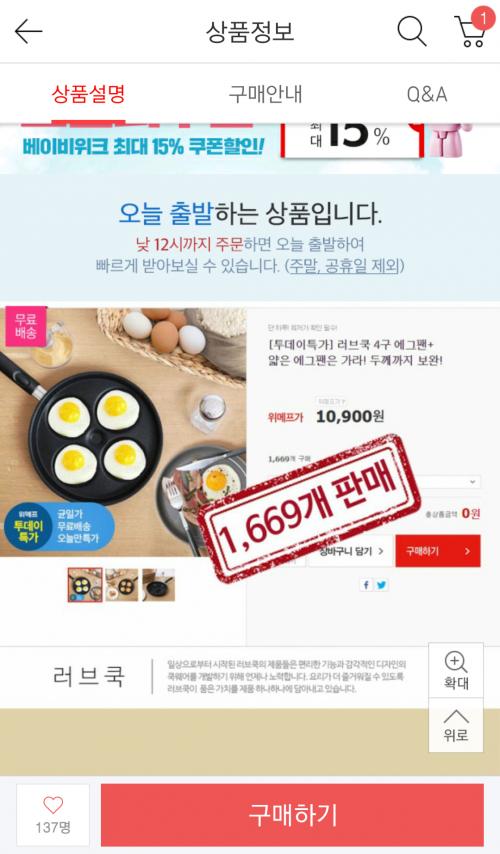
Task: Share via the Facebook icon
Action: pos(367,585)
